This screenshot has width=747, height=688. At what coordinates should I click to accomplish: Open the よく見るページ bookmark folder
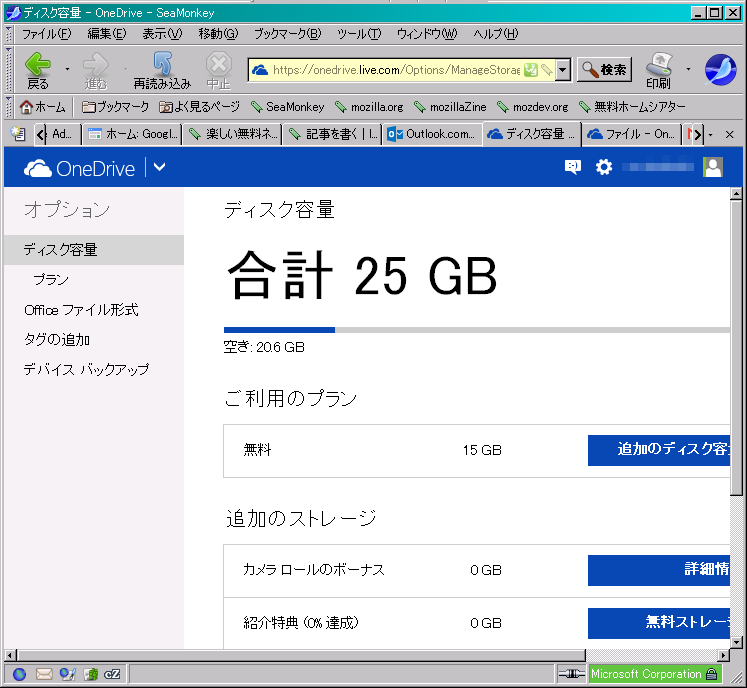199,107
